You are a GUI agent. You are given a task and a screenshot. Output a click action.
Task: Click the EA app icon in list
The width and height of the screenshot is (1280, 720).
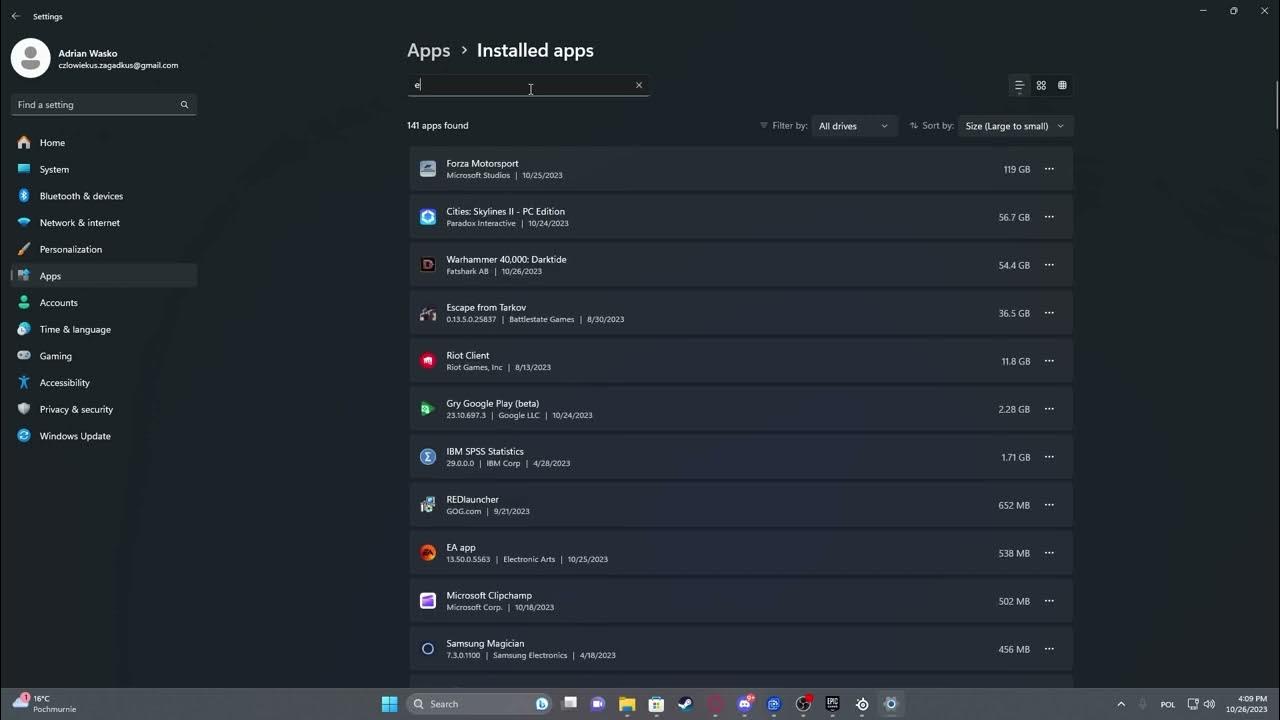428,553
